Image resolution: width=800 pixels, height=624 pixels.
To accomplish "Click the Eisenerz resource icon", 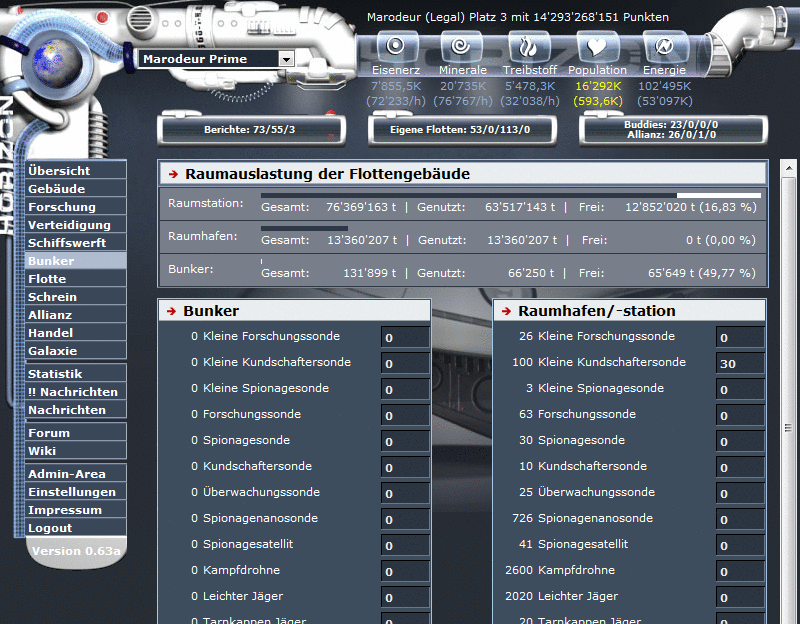I will (396, 47).
